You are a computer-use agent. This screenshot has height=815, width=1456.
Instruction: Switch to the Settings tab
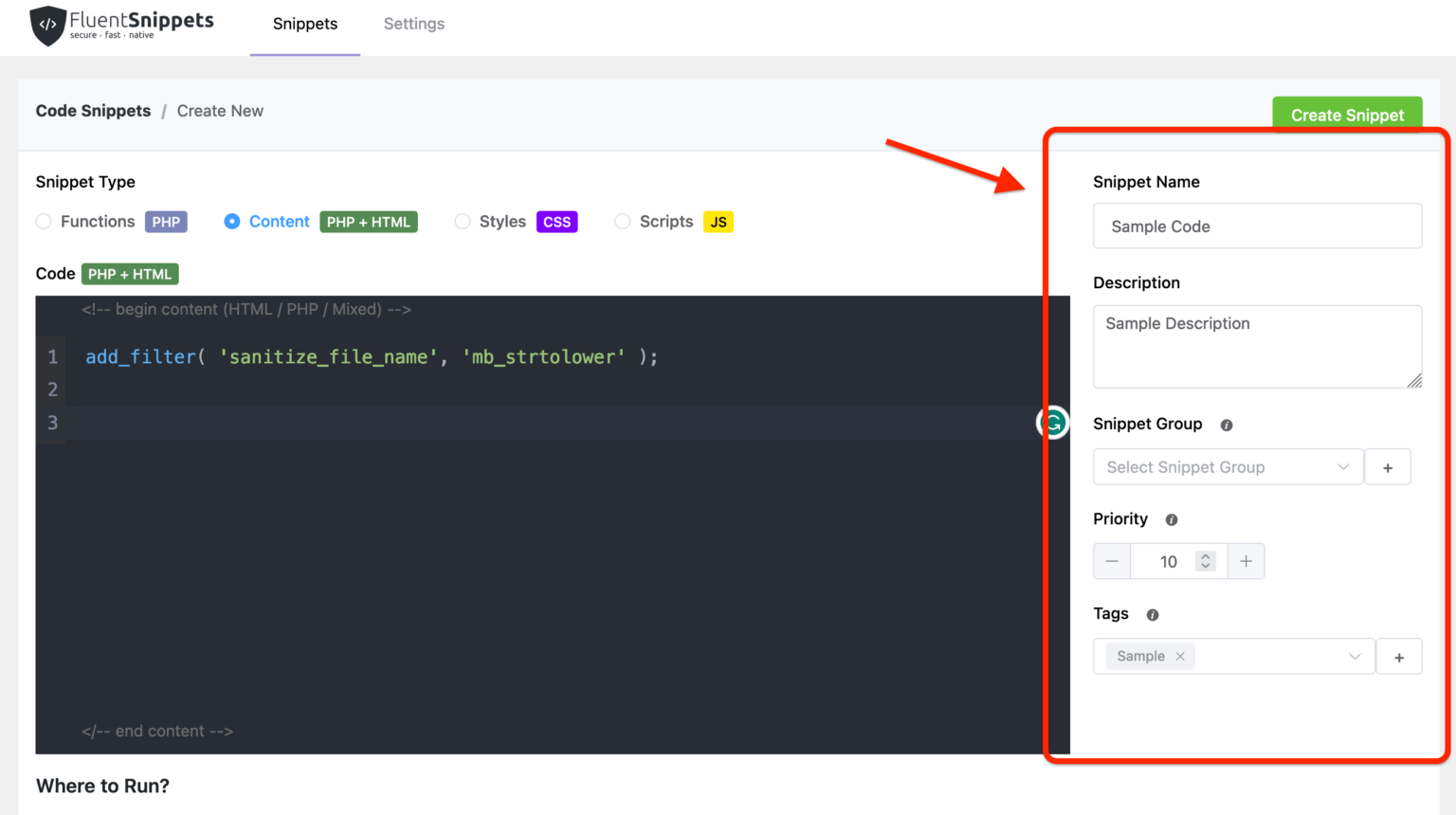tap(414, 24)
